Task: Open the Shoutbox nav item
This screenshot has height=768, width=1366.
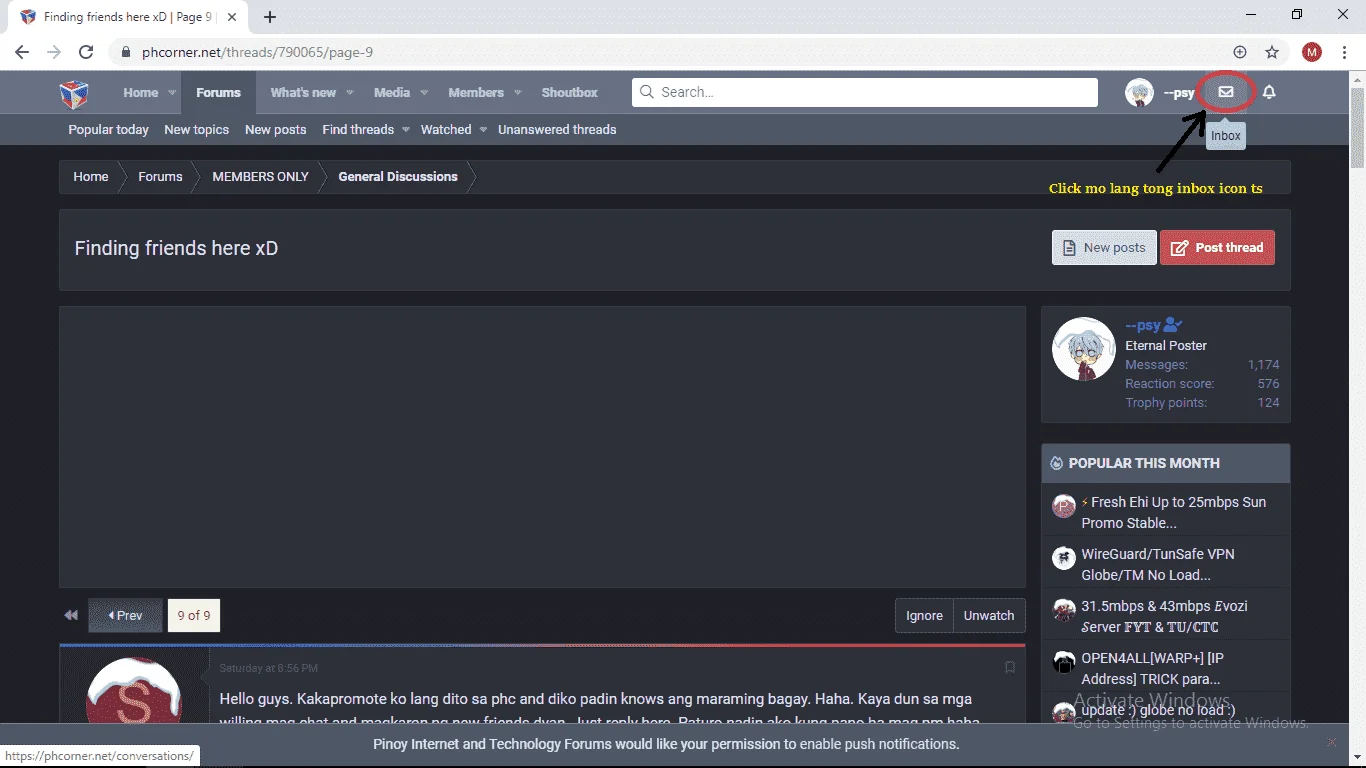Action: point(570,93)
